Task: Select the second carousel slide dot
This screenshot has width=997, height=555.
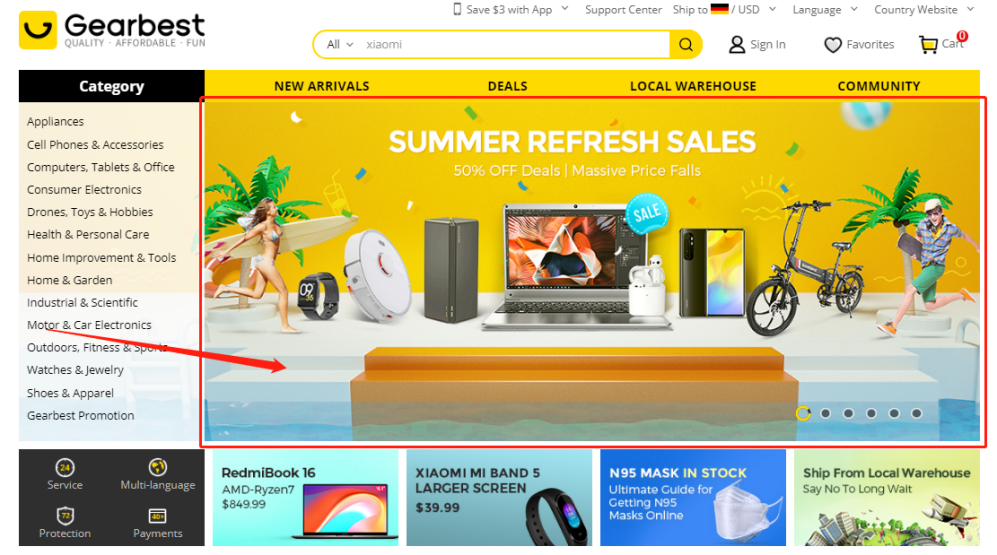Action: [825, 413]
